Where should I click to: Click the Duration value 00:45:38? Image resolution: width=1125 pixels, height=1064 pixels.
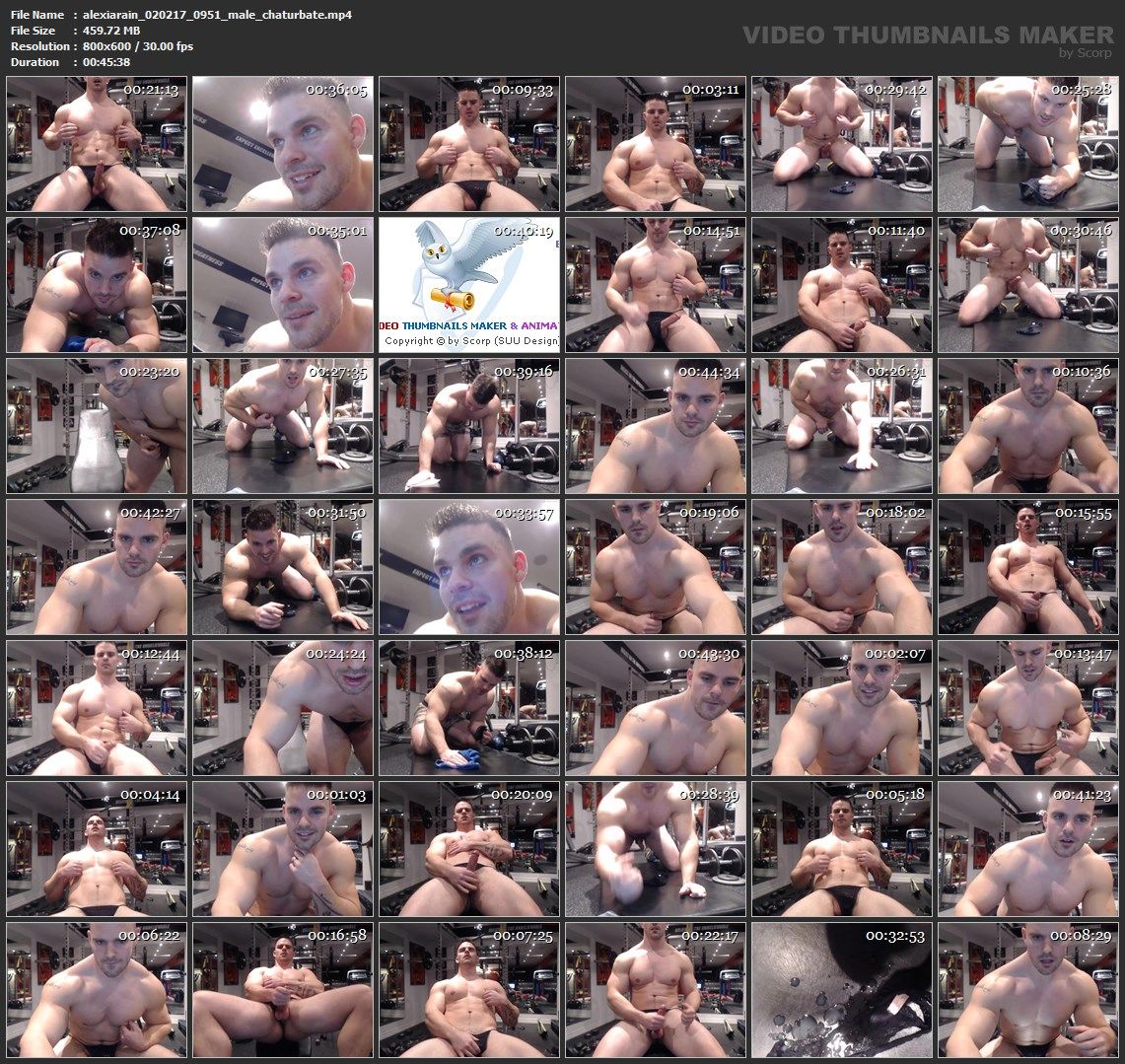[106, 62]
